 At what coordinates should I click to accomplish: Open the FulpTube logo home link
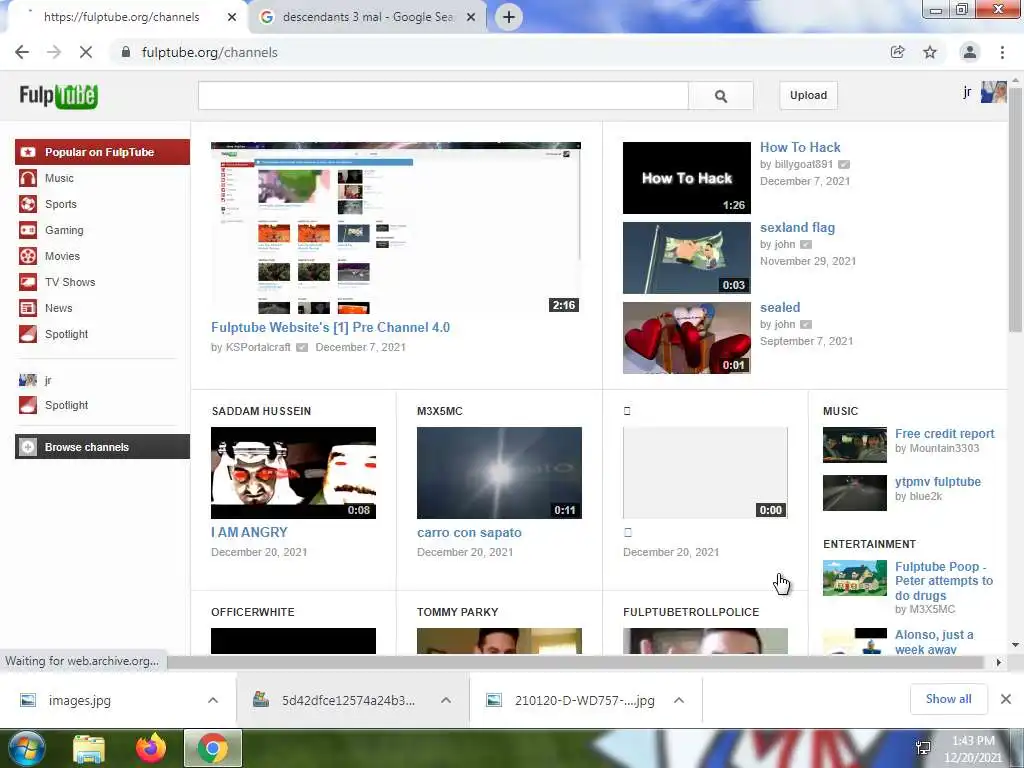coord(59,96)
